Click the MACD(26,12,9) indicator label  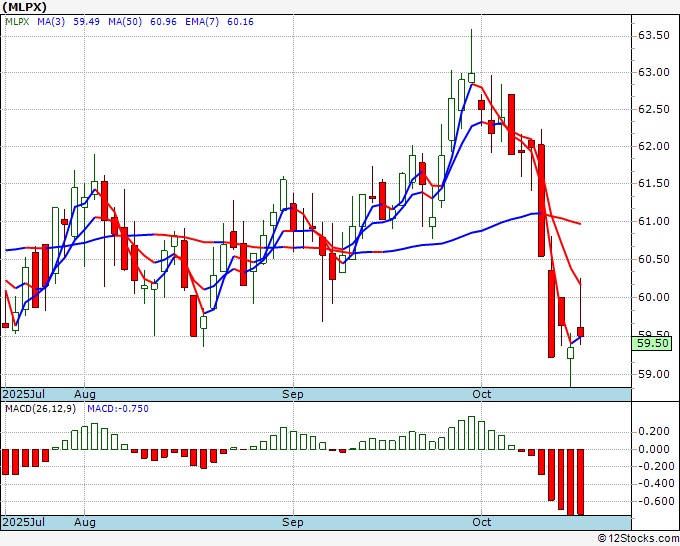pos(40,409)
